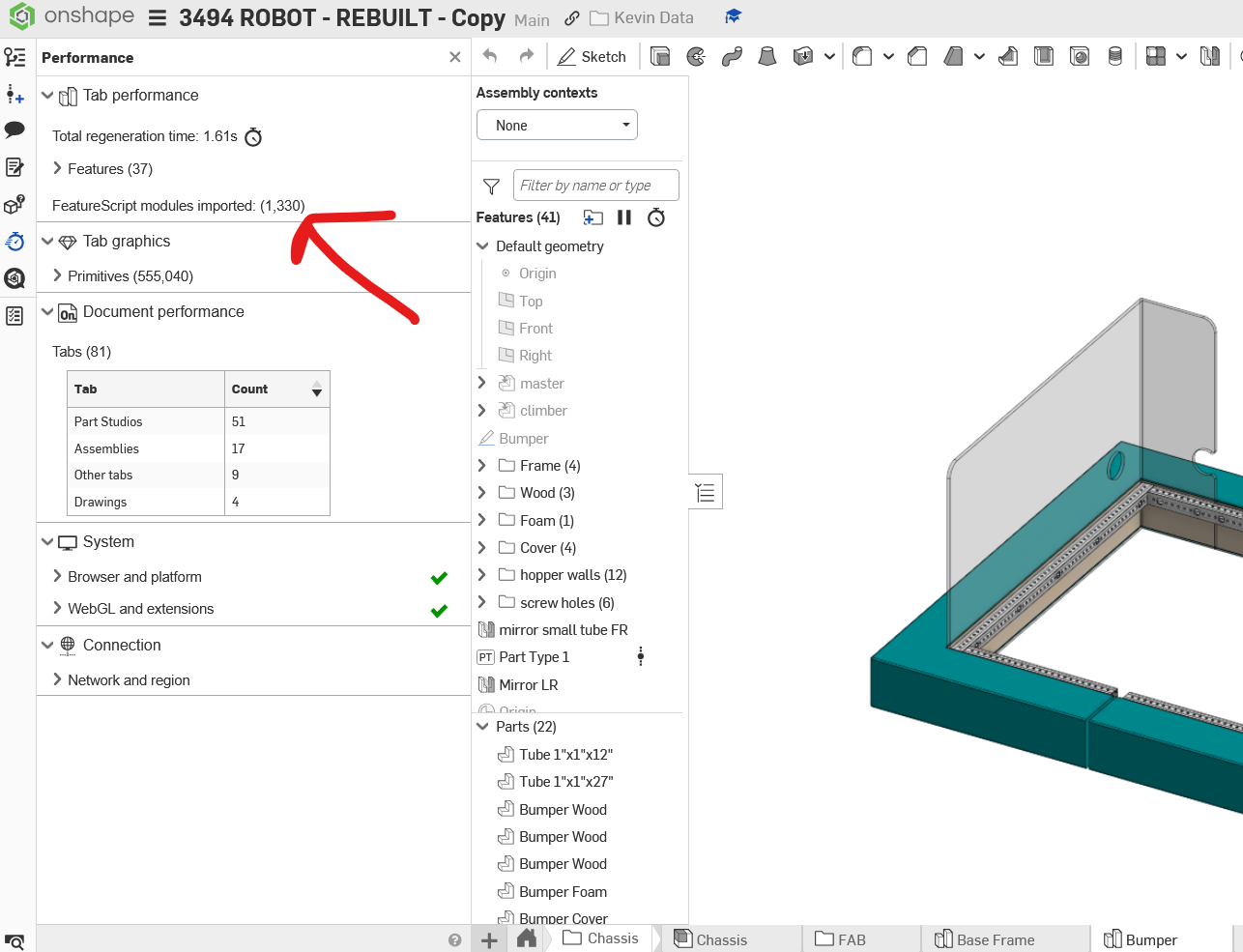Open the Thicken tool dropdown arrow
Image resolution: width=1243 pixels, height=952 pixels.
pos(829,57)
